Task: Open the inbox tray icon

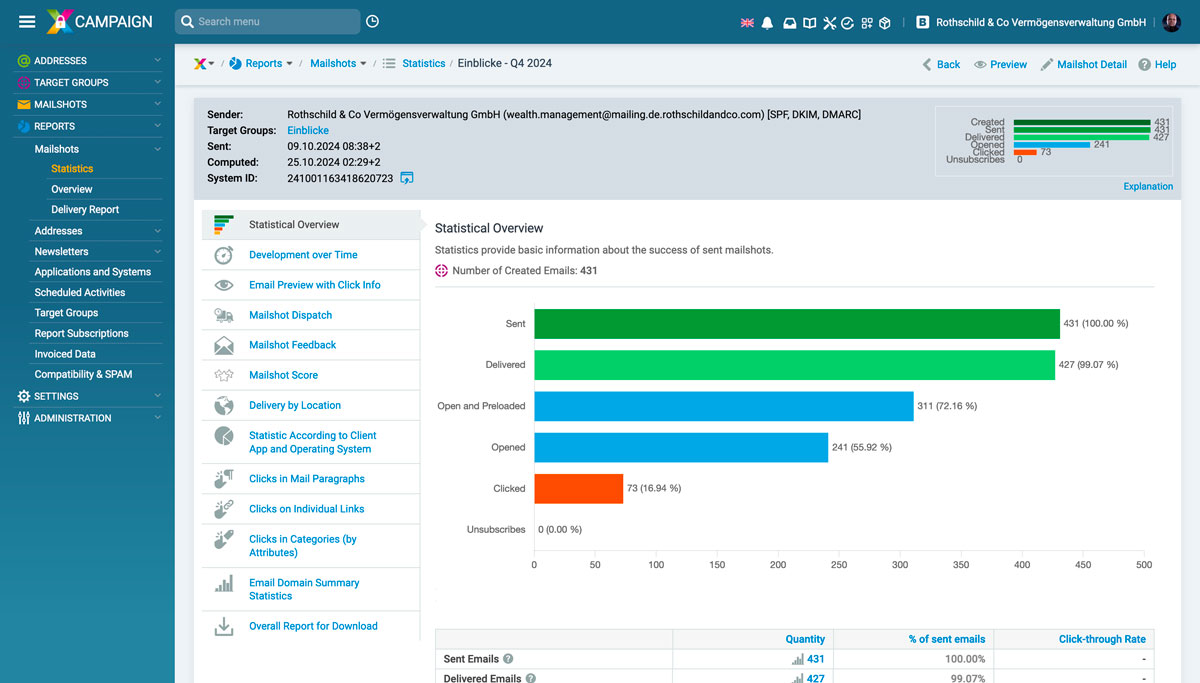Action: pos(789,22)
